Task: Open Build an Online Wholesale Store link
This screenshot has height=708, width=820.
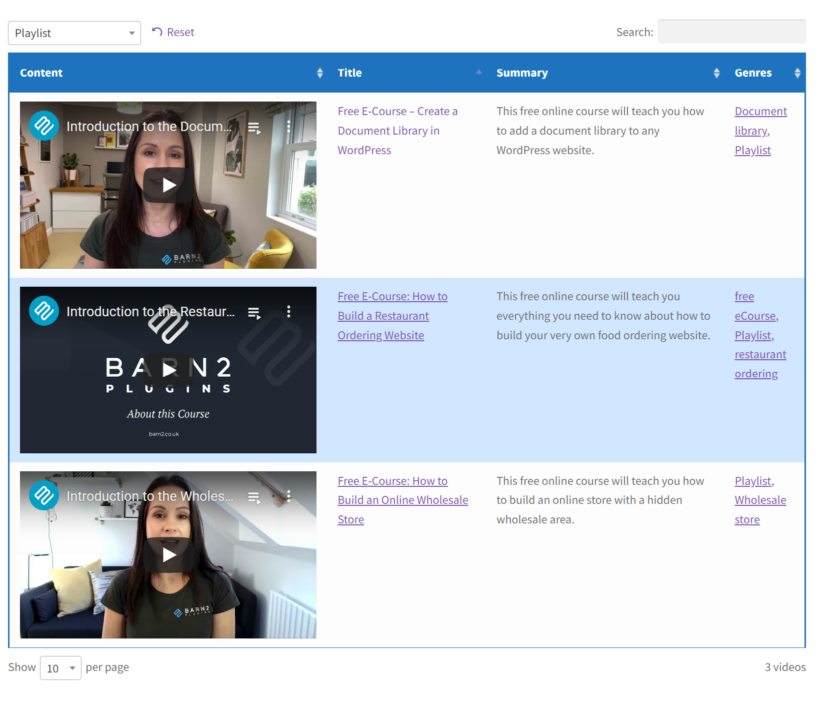Action: click(x=402, y=500)
